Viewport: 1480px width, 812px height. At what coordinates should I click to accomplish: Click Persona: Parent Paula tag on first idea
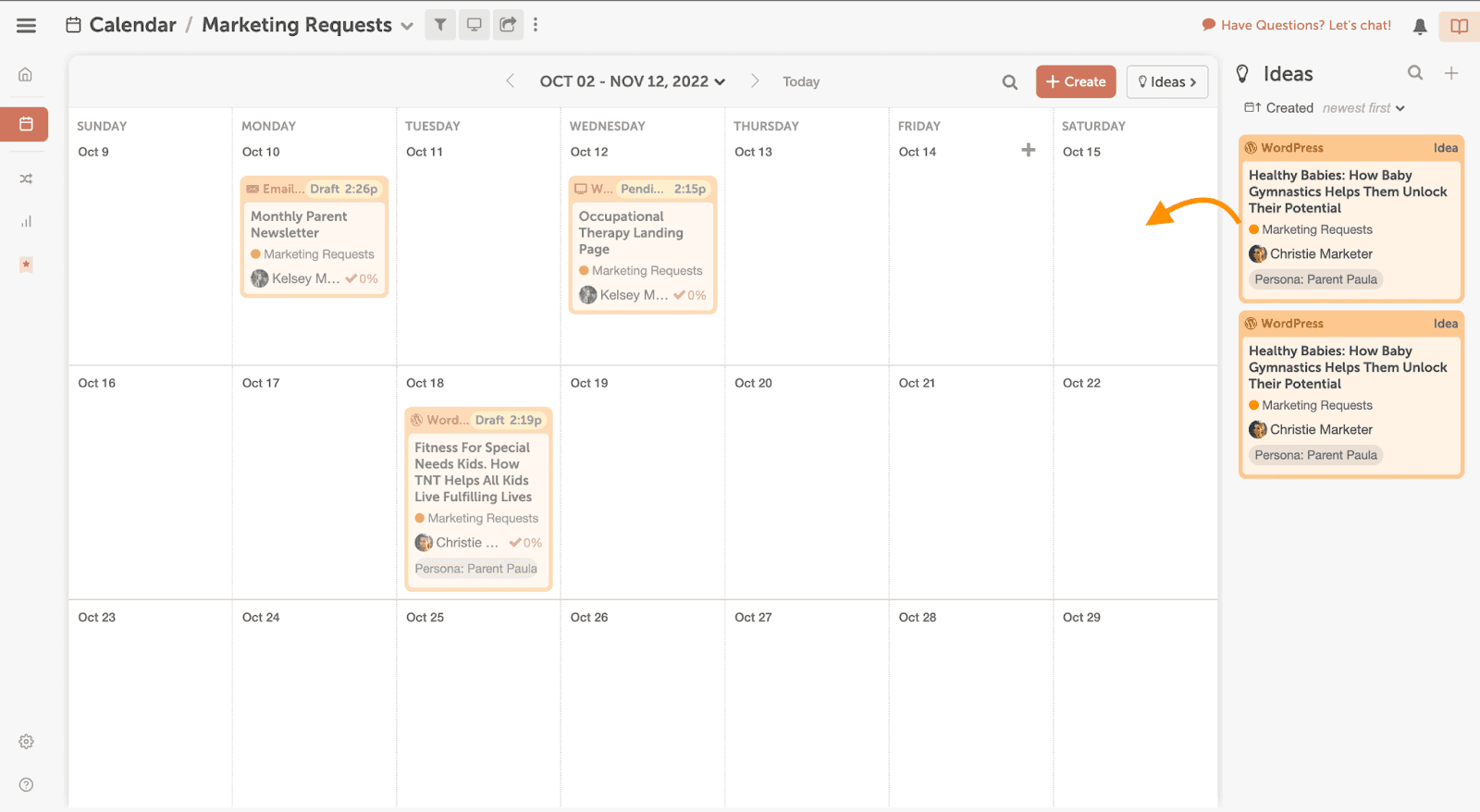pyautogui.click(x=1315, y=279)
